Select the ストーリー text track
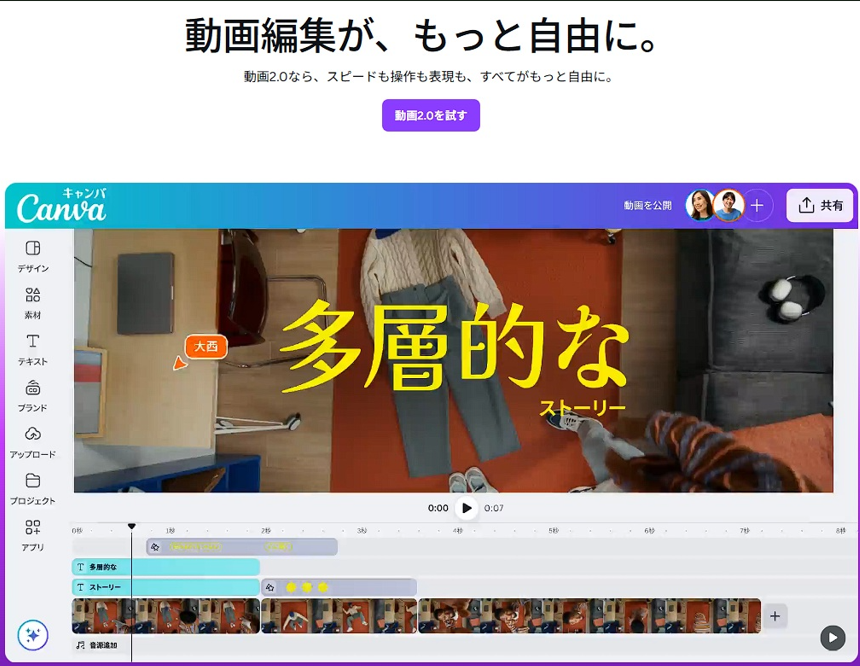 coord(165,587)
